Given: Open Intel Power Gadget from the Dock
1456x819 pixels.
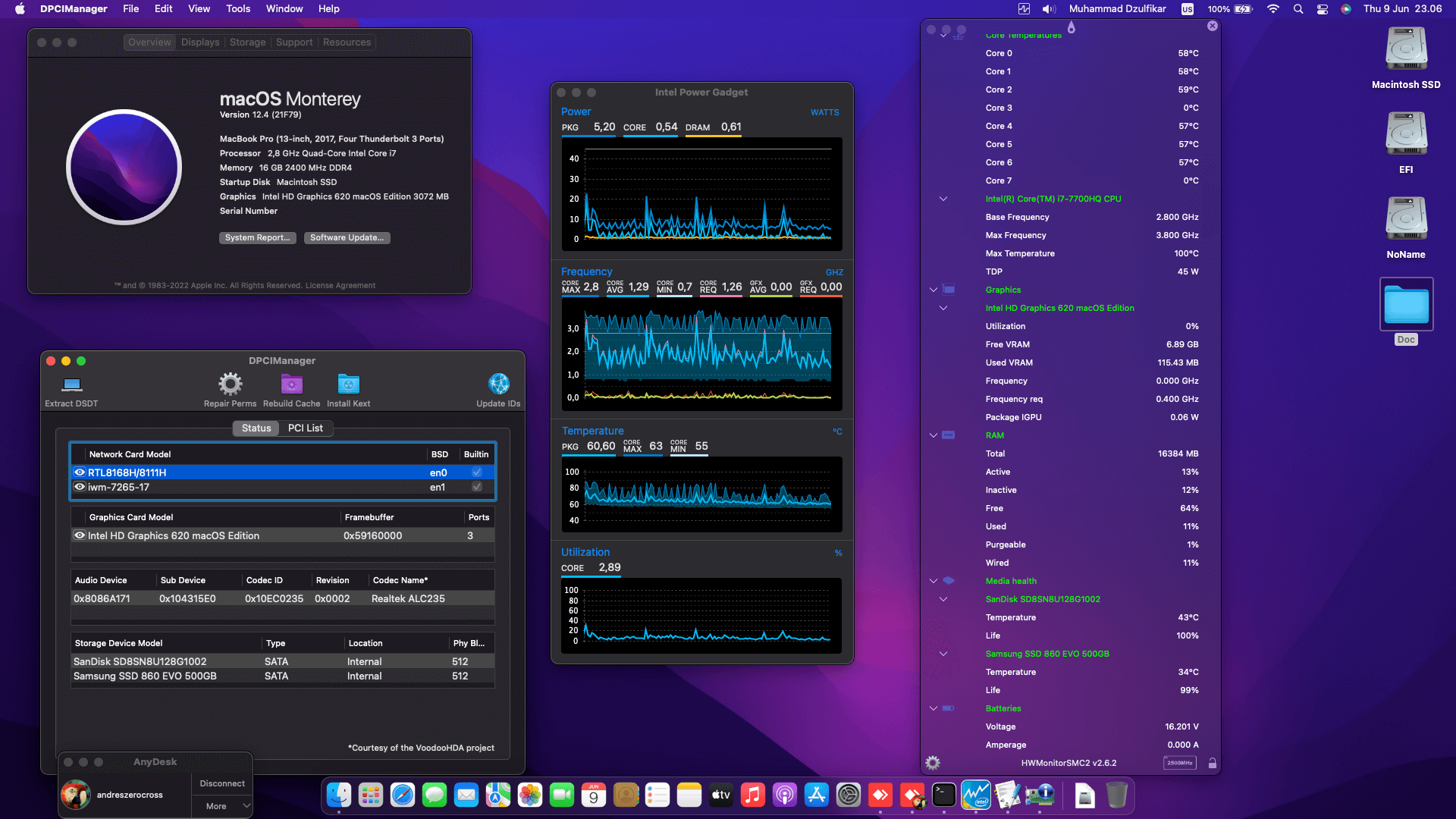Looking at the screenshot, I should click(x=976, y=795).
